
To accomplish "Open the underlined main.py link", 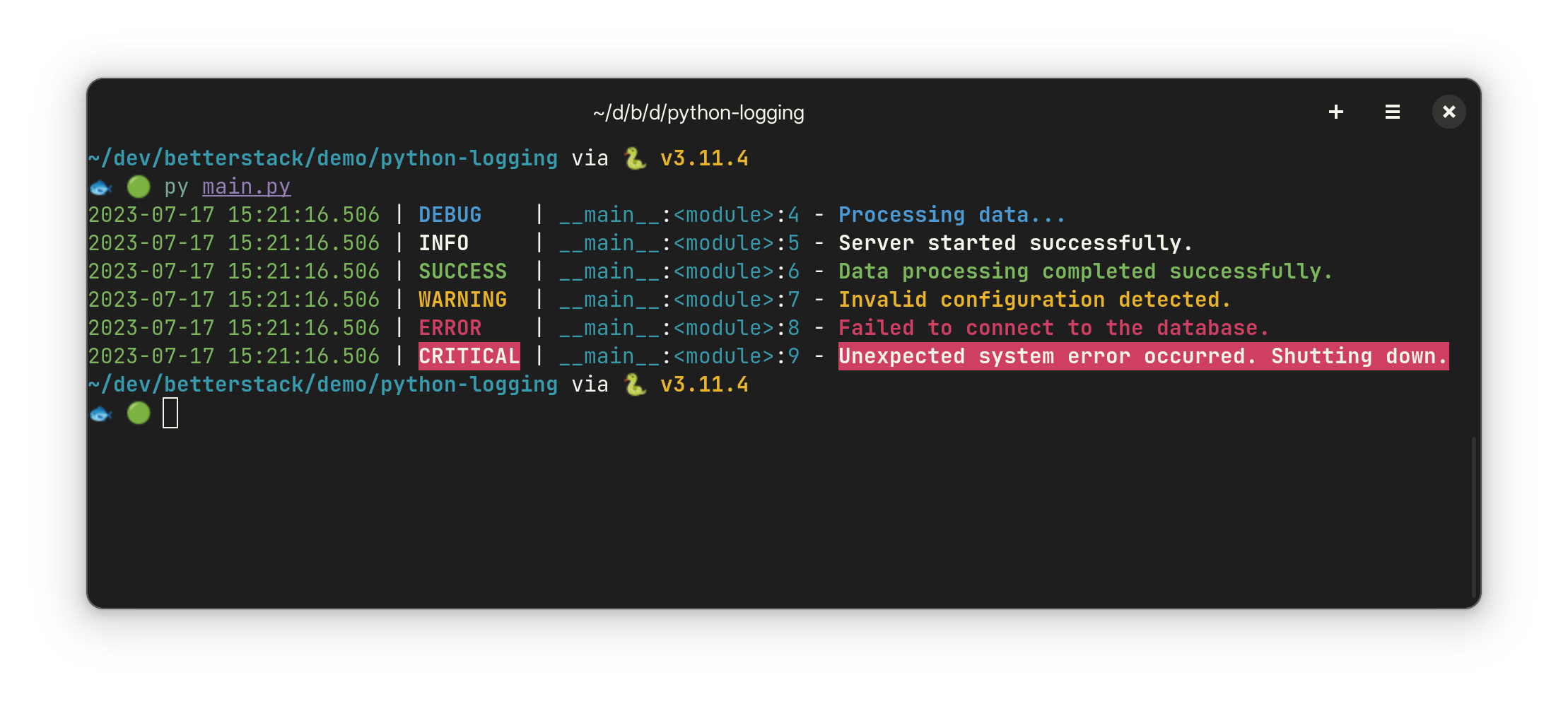I will [246, 187].
